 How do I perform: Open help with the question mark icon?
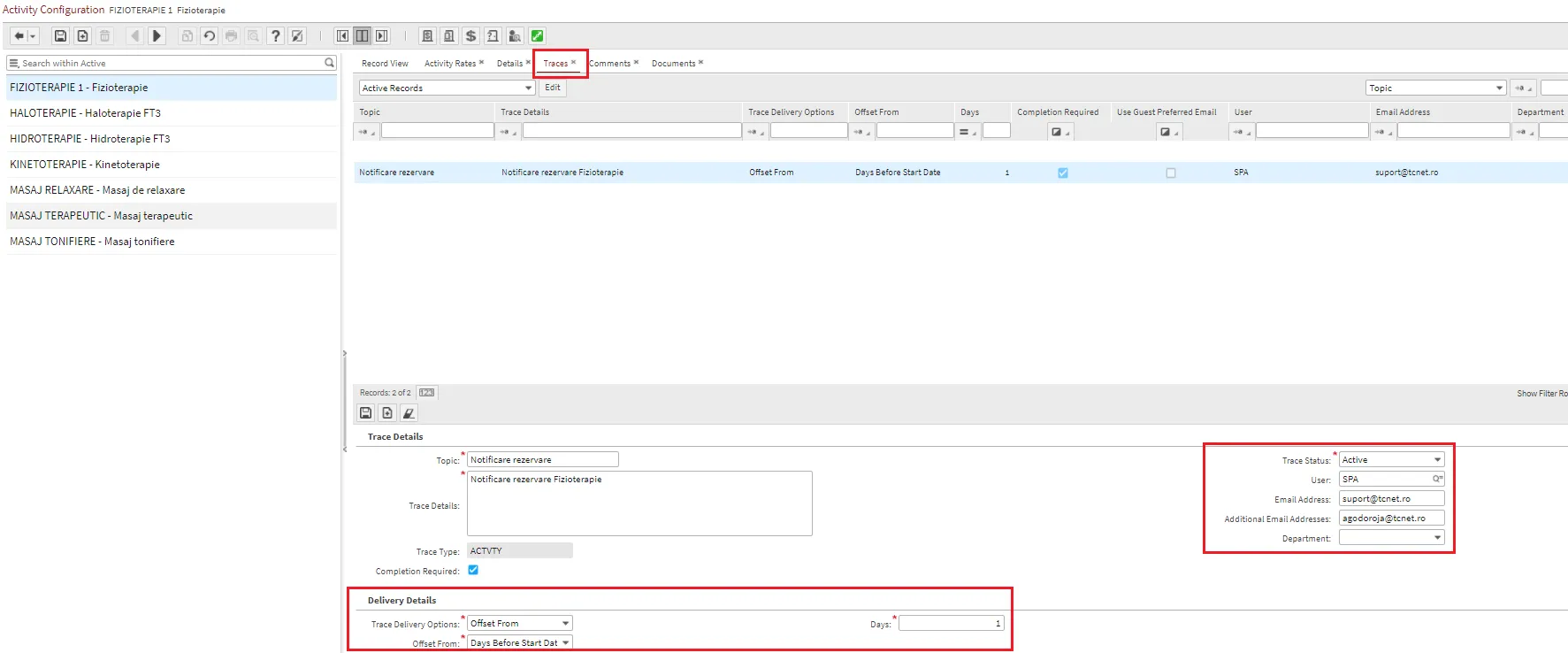275,36
